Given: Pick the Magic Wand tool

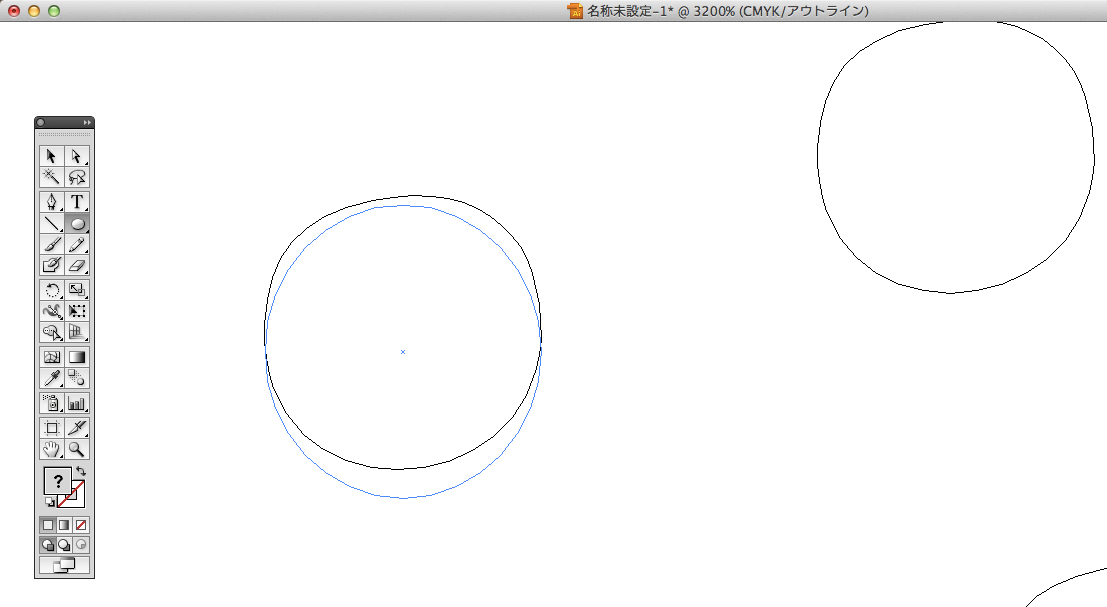Looking at the screenshot, I should 52,177.
